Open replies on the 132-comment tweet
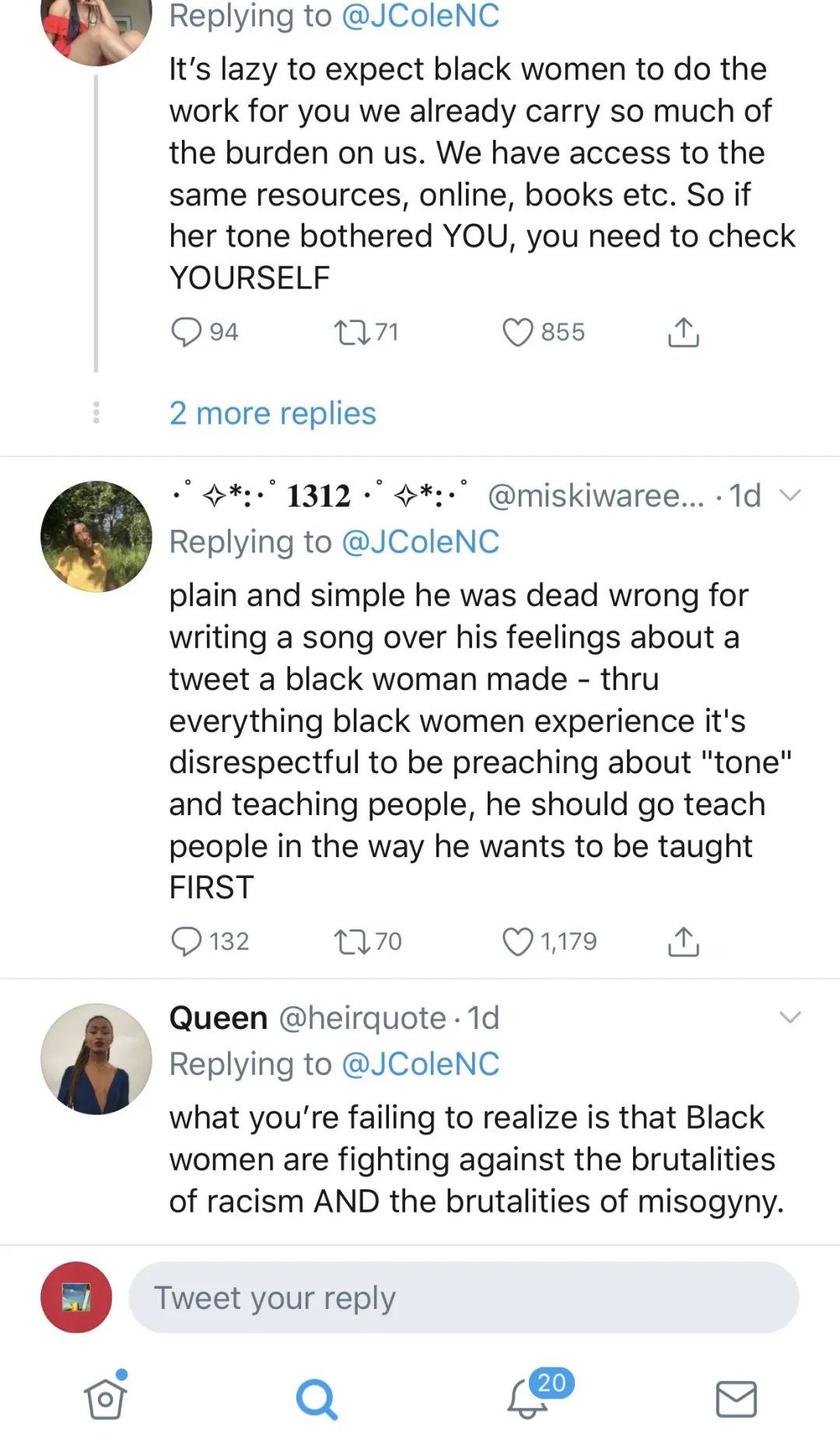840x1449 pixels. [187, 941]
